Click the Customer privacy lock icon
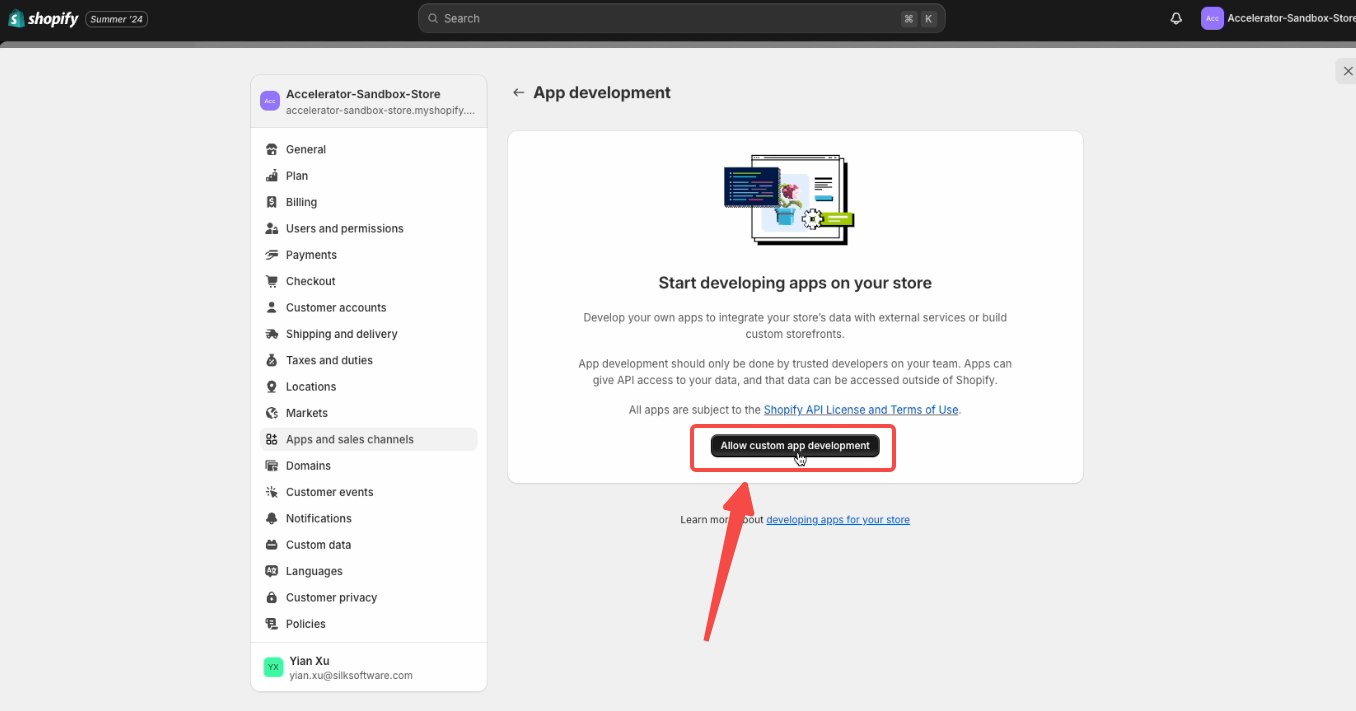The width and height of the screenshot is (1356, 711). (x=271, y=598)
